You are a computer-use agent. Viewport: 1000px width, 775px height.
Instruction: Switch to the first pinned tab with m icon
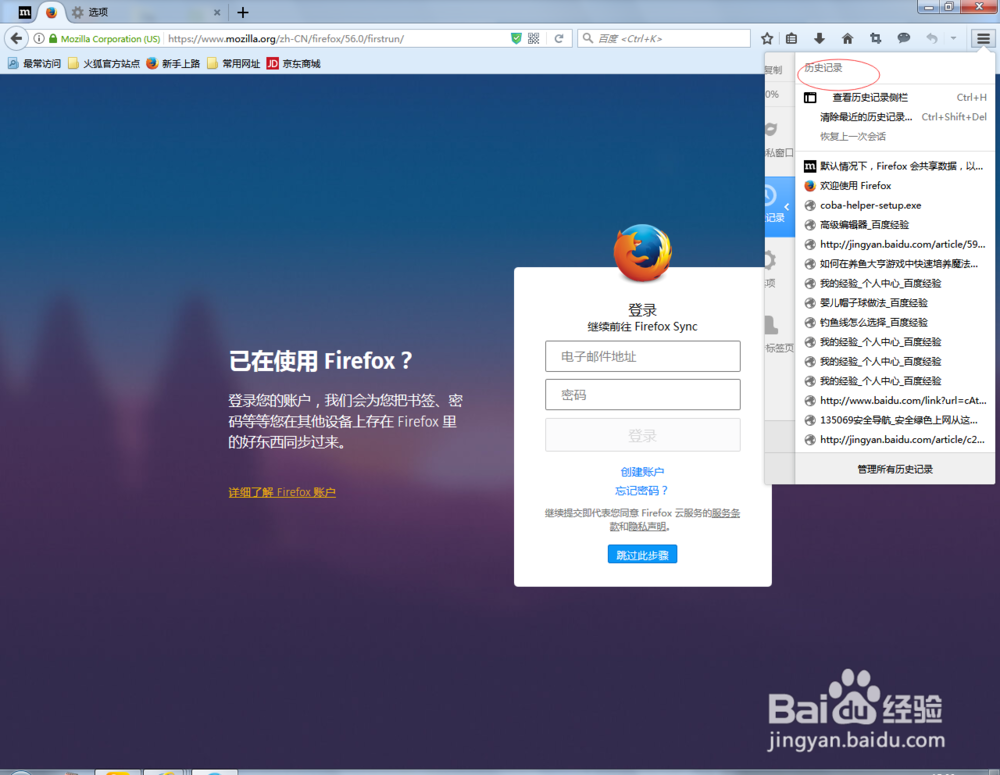point(24,12)
